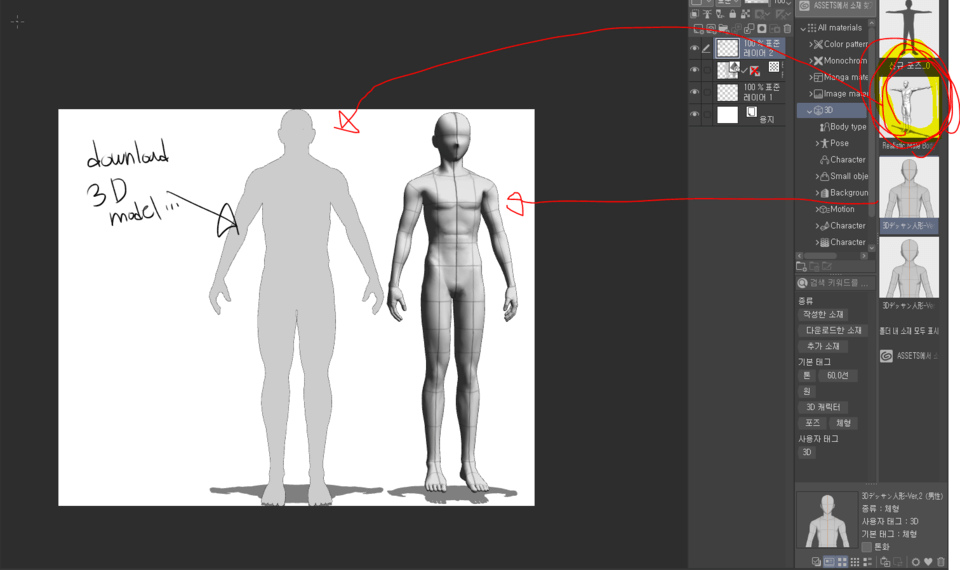Select the Body type tree item
Image resolution: width=960 pixels, height=570 pixels.
pos(843,127)
